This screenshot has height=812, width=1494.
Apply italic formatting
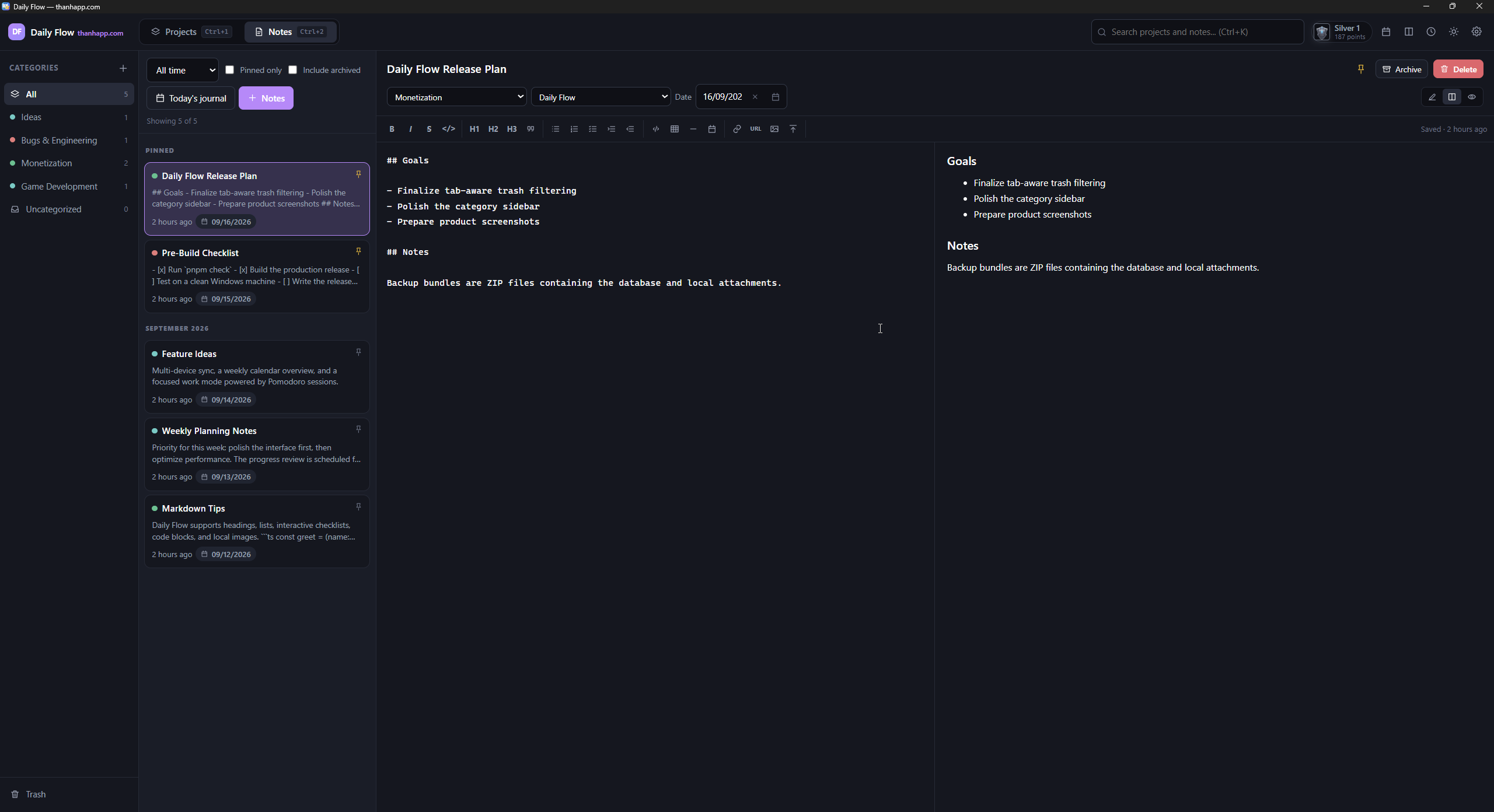coord(410,129)
